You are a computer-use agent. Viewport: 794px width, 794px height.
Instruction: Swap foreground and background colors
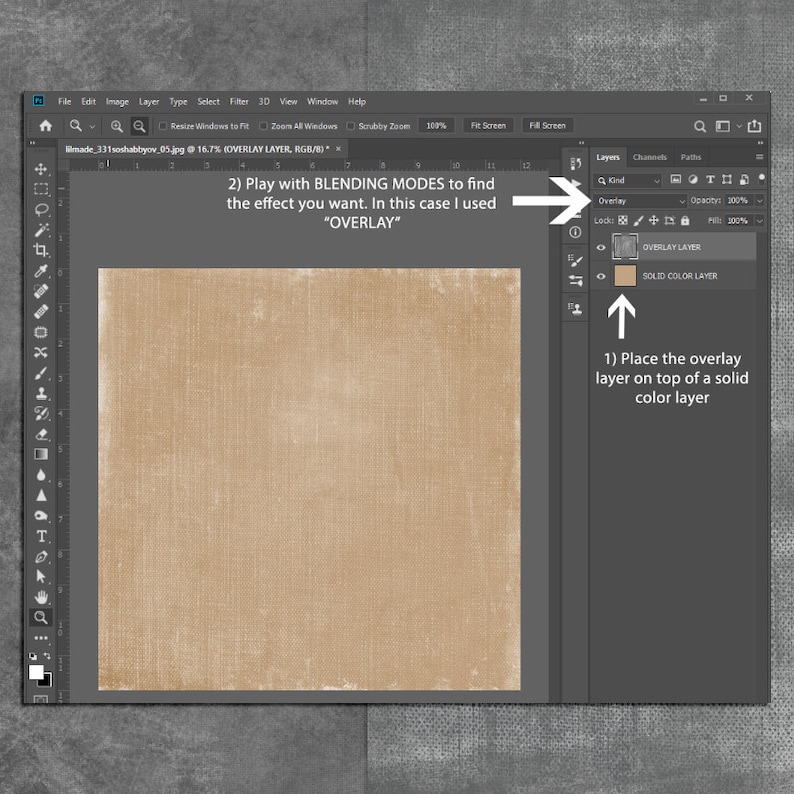tap(47, 656)
